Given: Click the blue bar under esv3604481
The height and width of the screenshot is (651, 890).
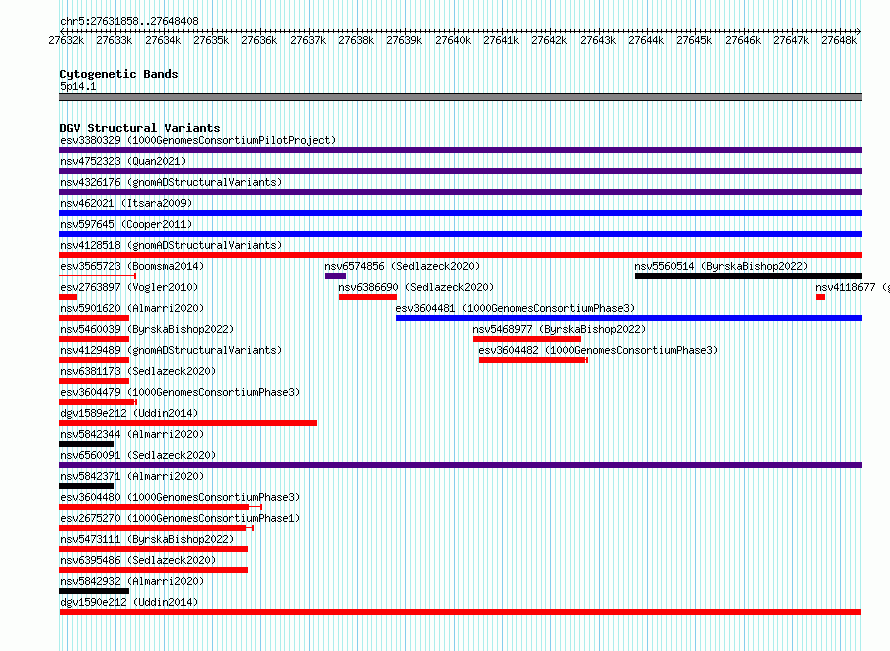Looking at the screenshot, I should point(629,318).
